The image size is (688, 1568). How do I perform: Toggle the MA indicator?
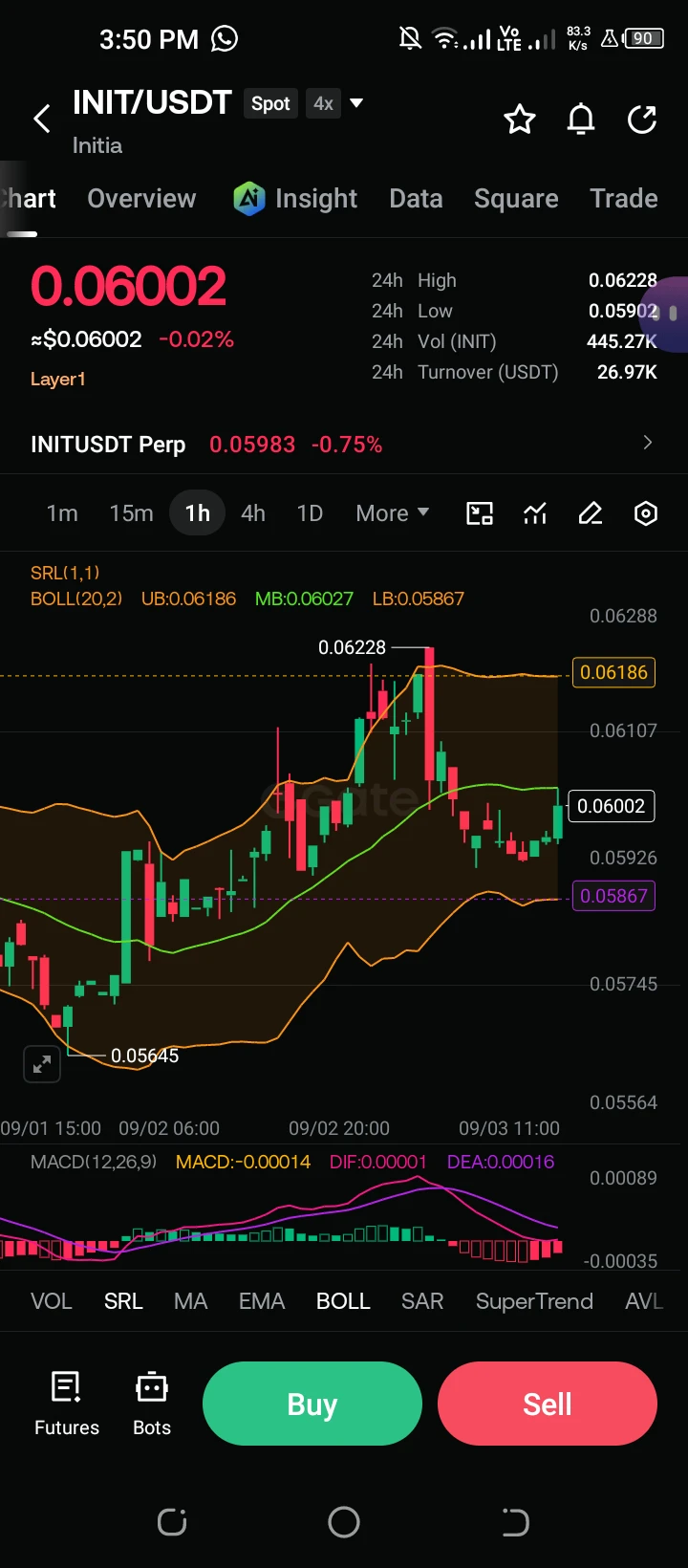click(190, 1301)
